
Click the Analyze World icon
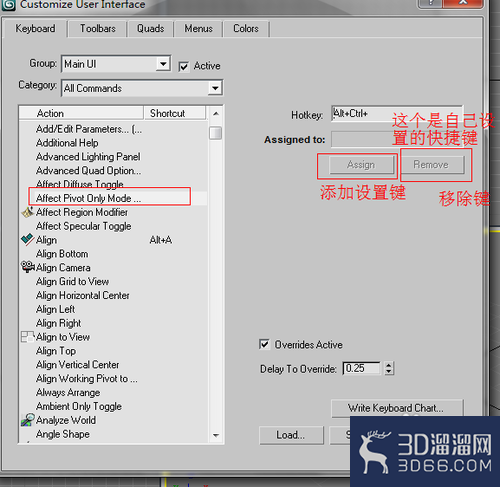pos(27,420)
